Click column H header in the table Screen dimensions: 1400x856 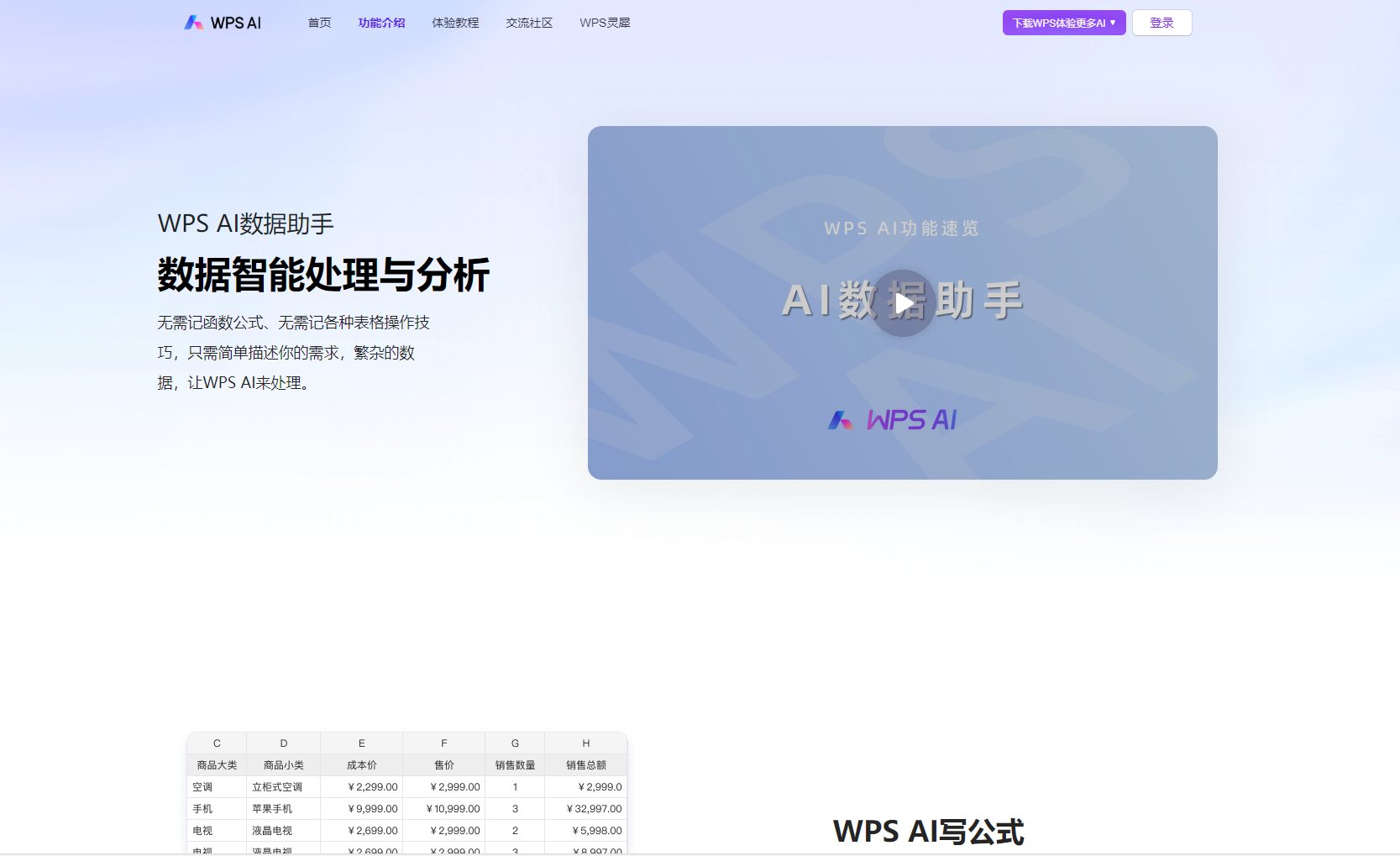point(585,743)
